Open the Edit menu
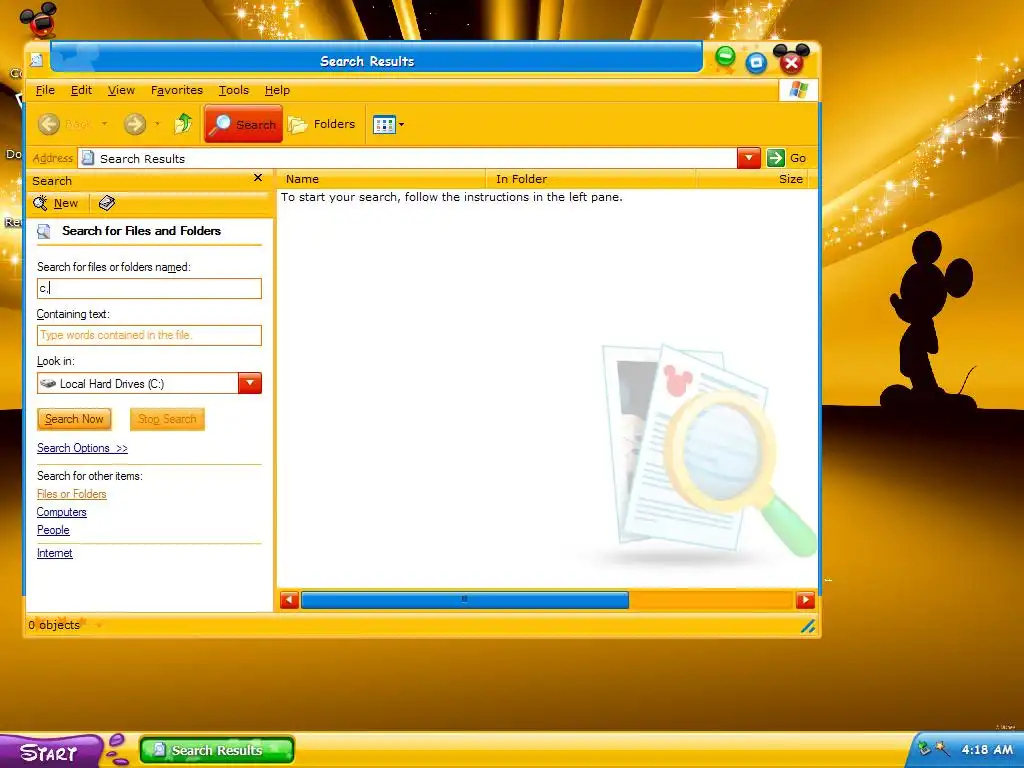This screenshot has height=768, width=1024. coord(81,90)
